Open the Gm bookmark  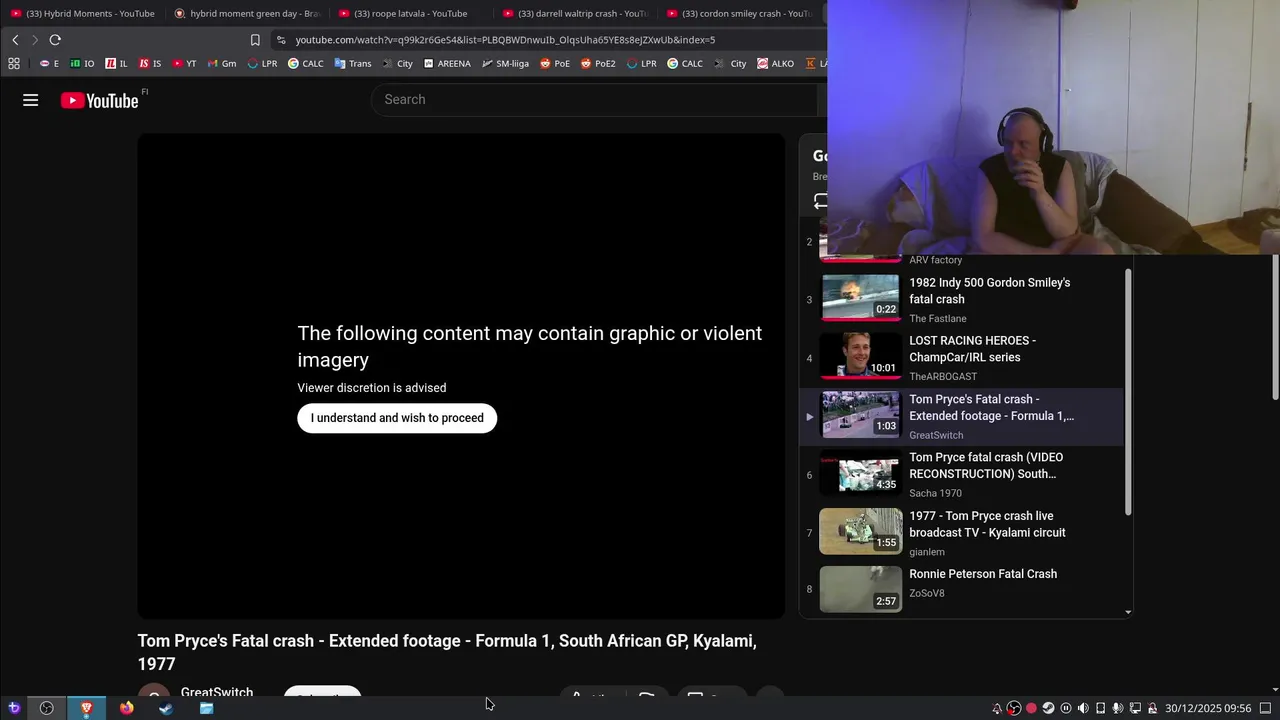click(222, 63)
